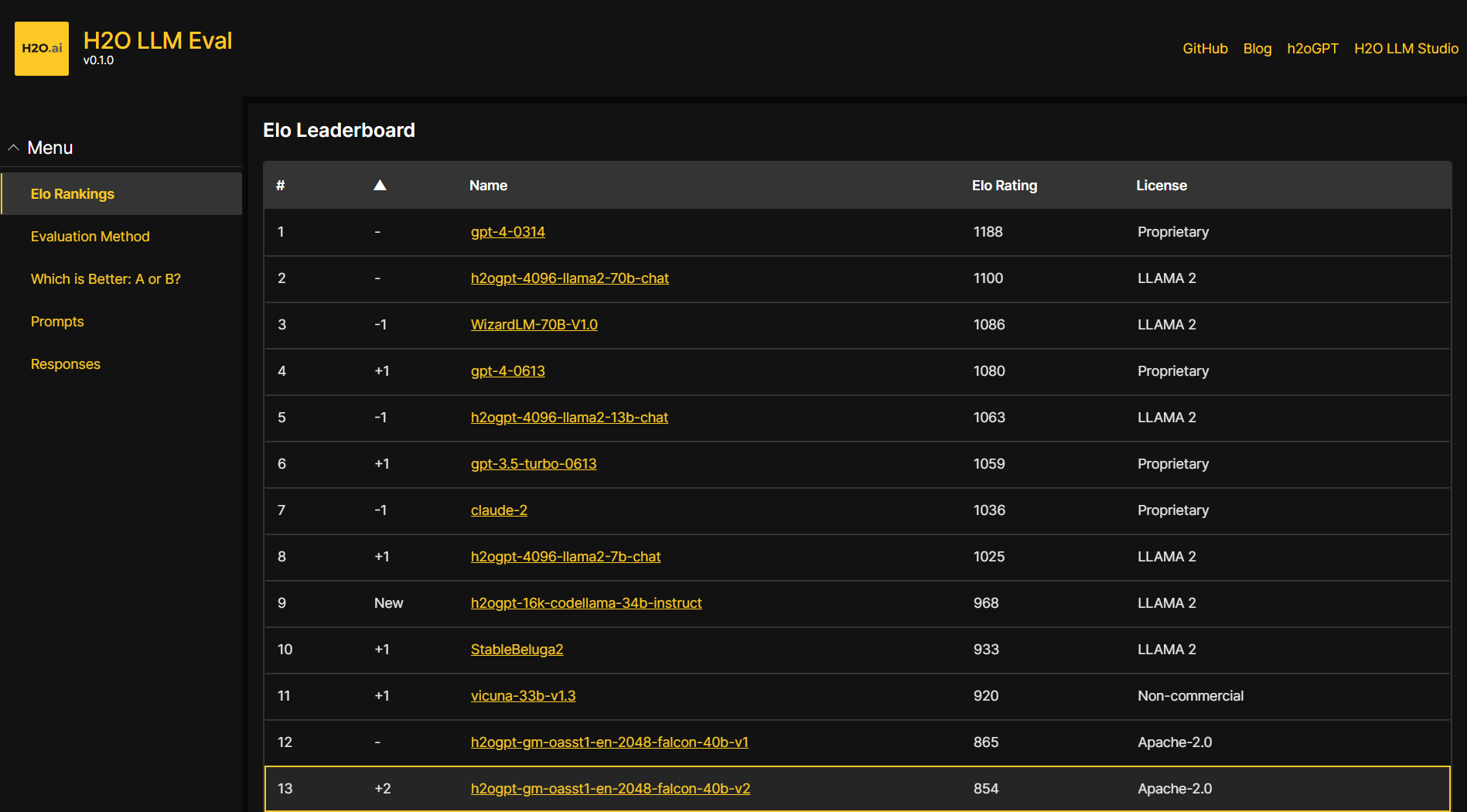
Task: Click Elo rating 1036 cell
Action: [989, 510]
